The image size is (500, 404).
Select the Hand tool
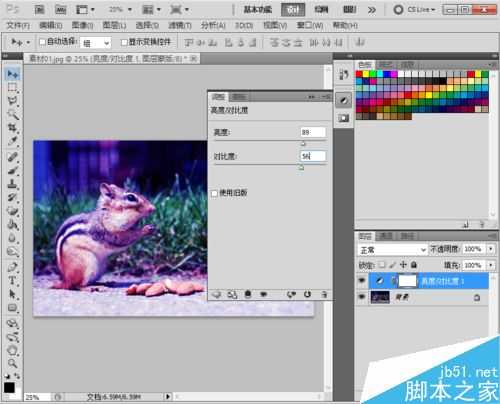tap(13, 350)
